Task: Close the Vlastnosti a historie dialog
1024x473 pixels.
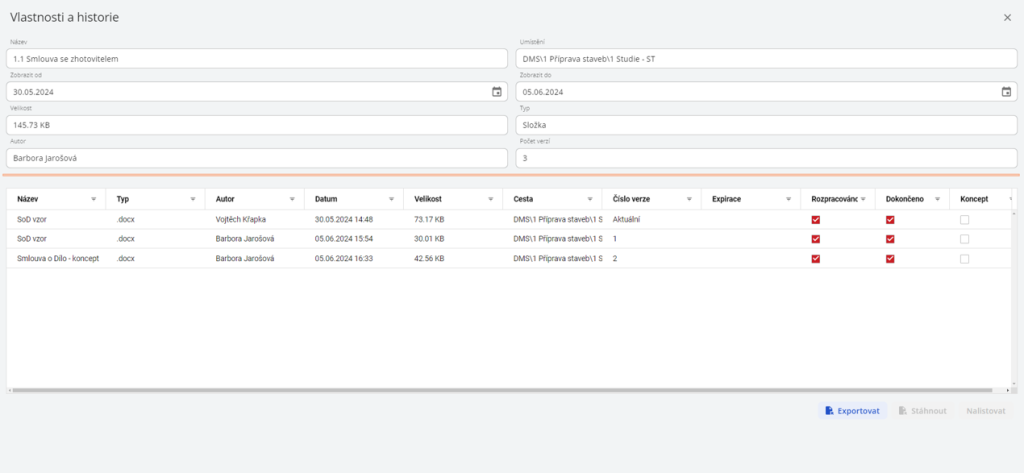Action: pos(1007,17)
